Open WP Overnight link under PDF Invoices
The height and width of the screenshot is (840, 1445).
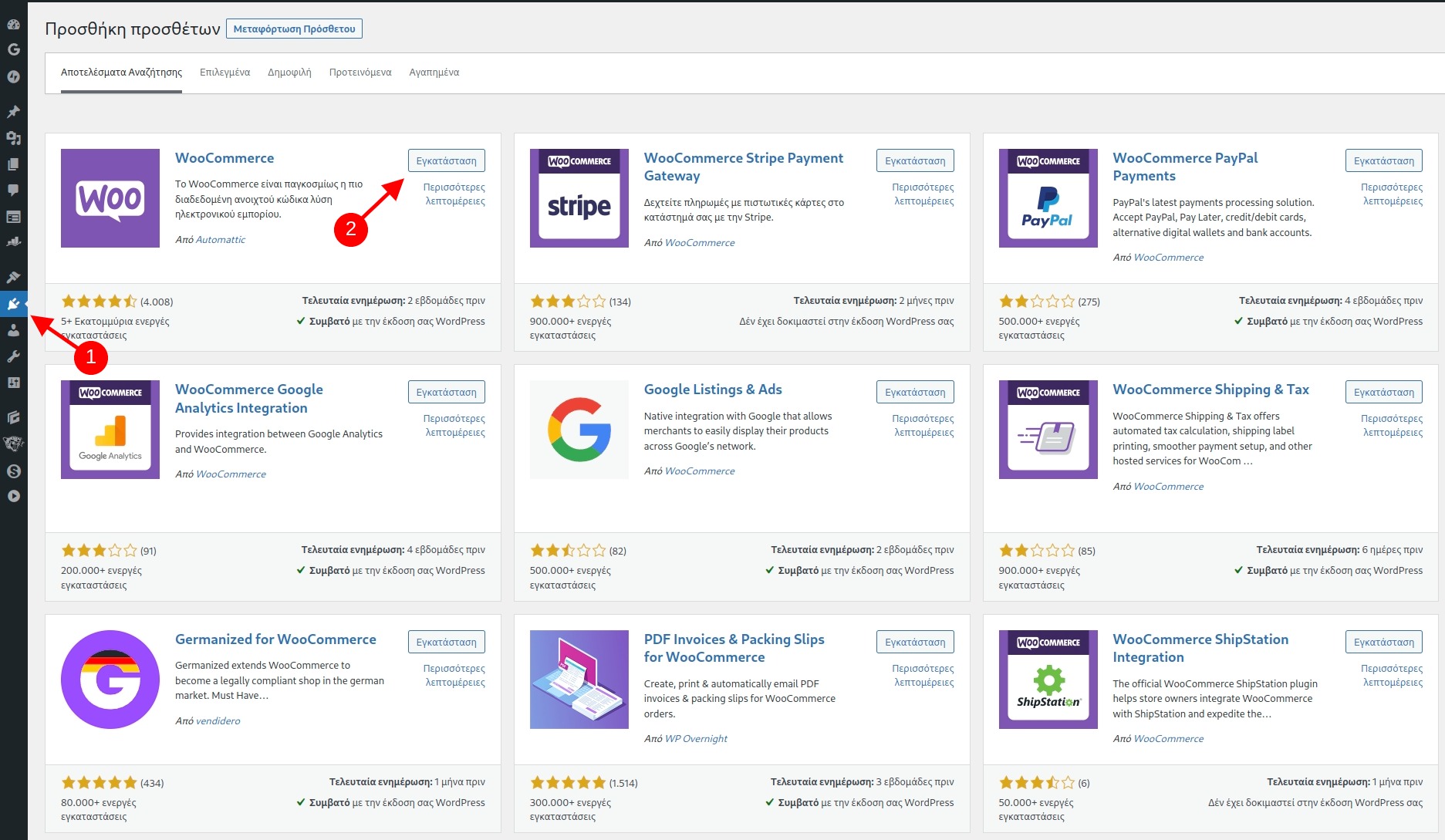click(x=695, y=738)
